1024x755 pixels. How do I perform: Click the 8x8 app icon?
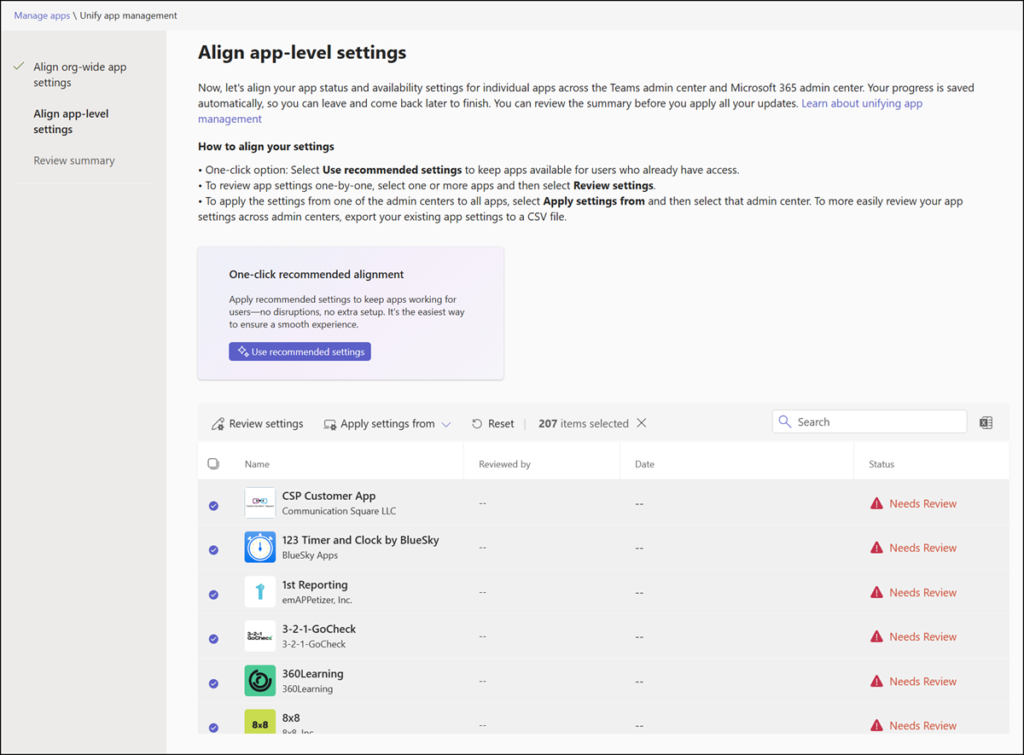point(260,721)
